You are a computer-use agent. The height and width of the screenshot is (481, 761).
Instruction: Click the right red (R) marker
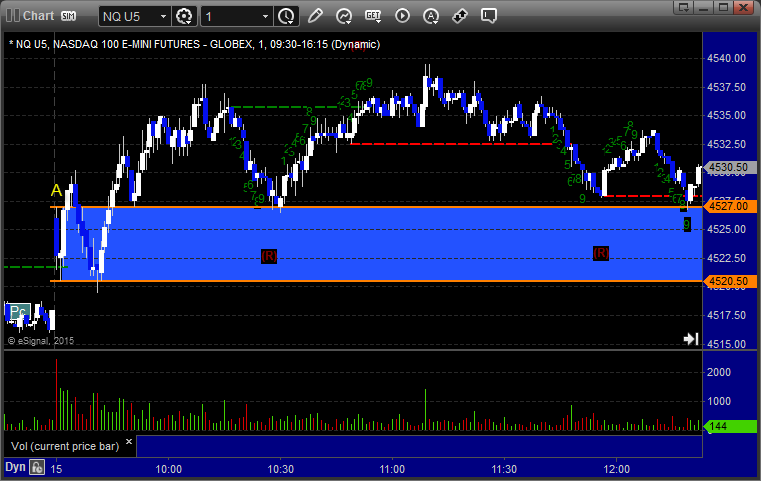601,253
